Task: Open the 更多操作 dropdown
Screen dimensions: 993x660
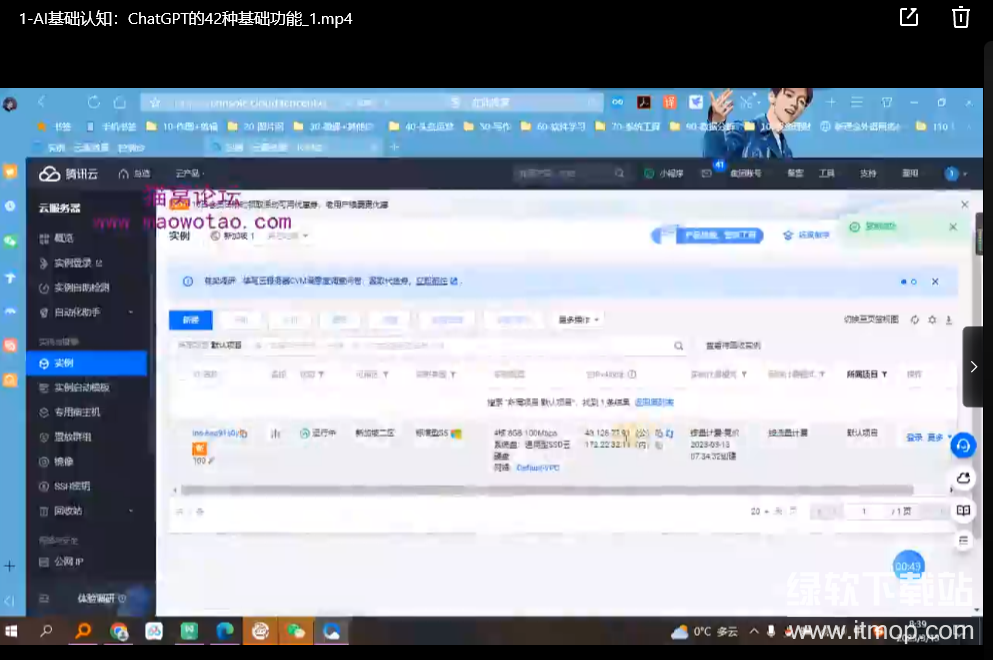Action: pyautogui.click(x=579, y=320)
